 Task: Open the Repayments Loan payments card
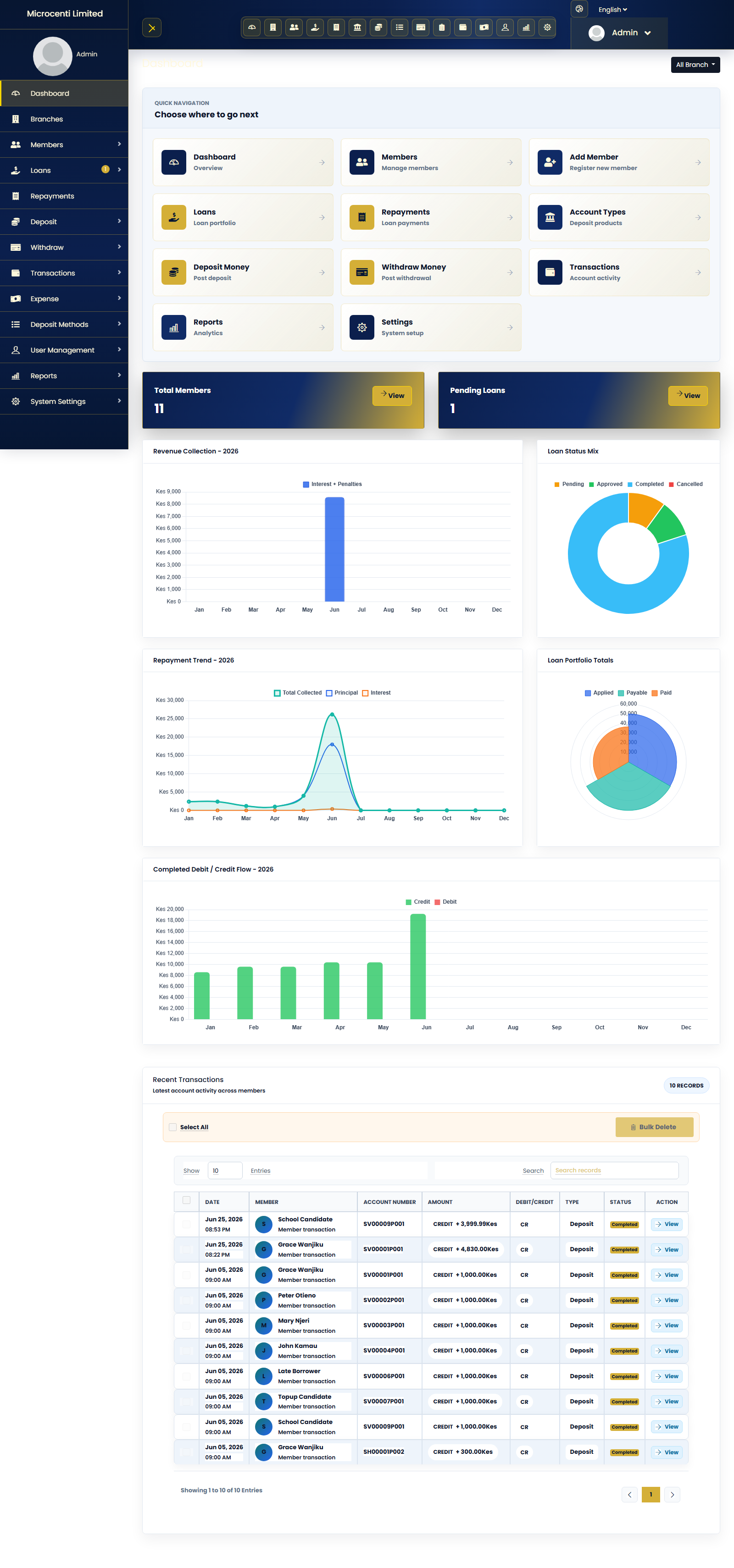431,217
